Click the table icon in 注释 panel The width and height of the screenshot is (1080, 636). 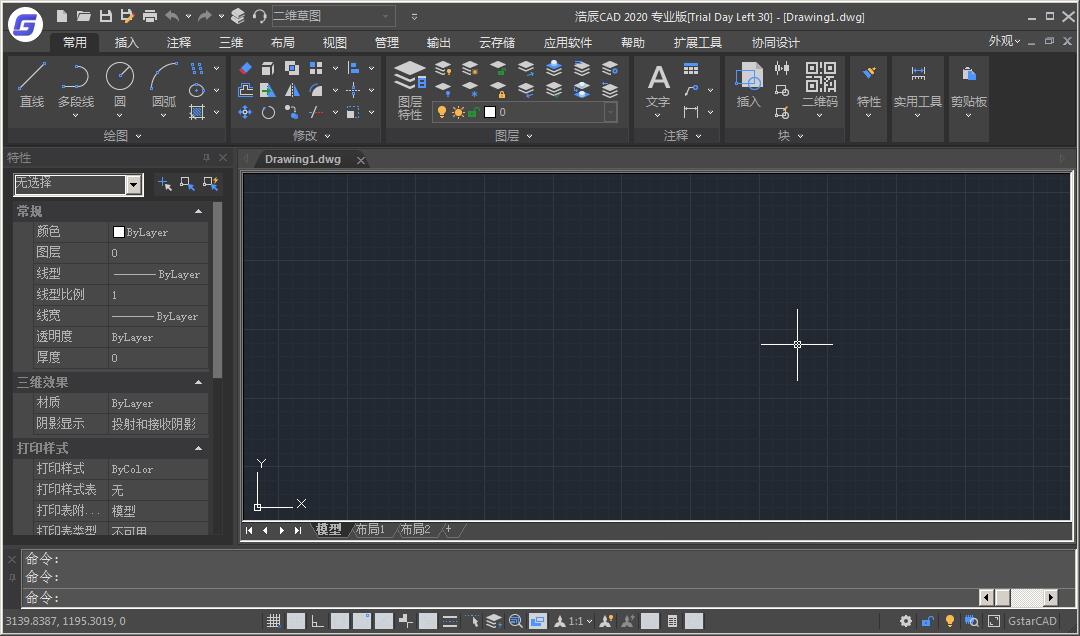691,68
